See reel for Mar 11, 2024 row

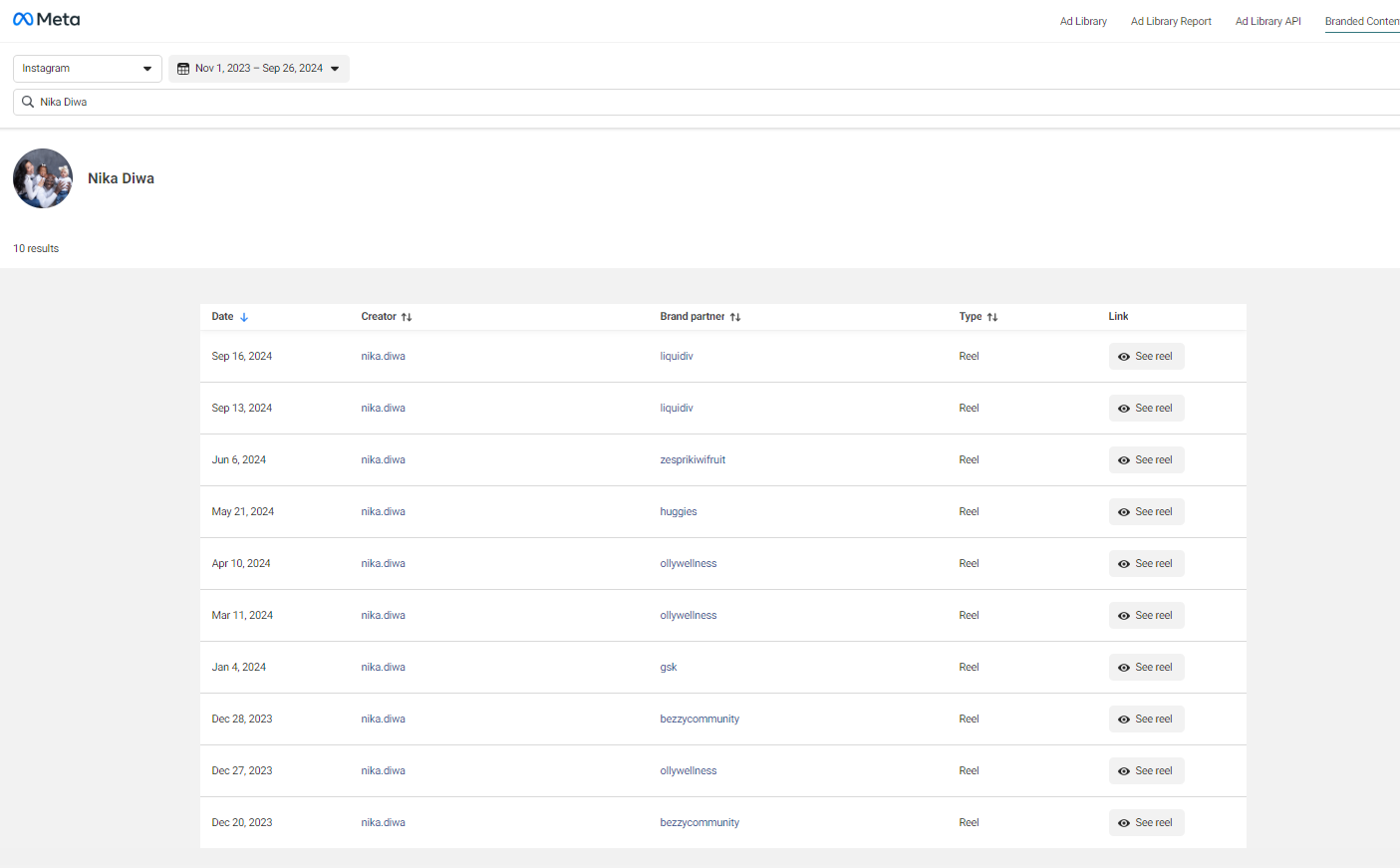point(1146,616)
